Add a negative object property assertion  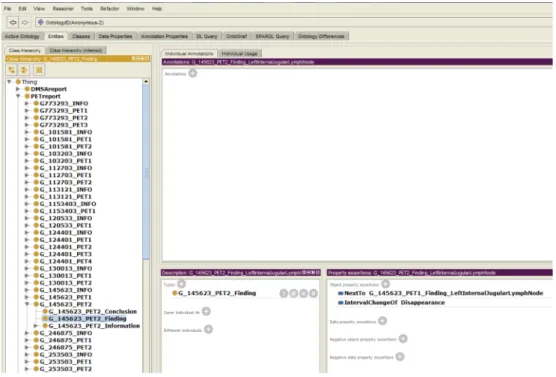pyautogui.click(x=403, y=339)
